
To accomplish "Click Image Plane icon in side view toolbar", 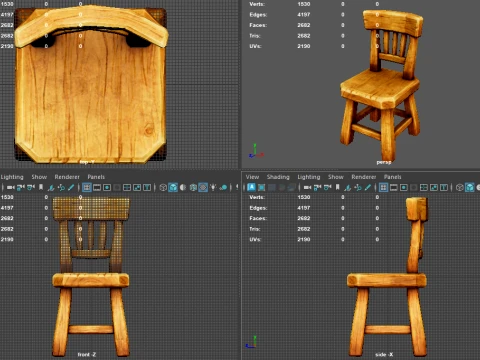I will click(348, 187).
